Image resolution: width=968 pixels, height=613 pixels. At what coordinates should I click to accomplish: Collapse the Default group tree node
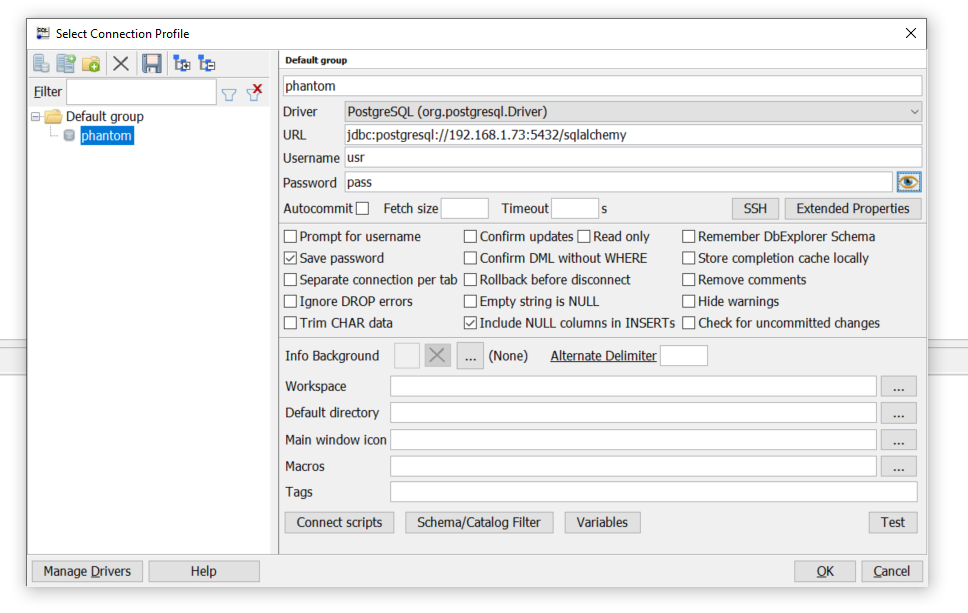(36, 116)
